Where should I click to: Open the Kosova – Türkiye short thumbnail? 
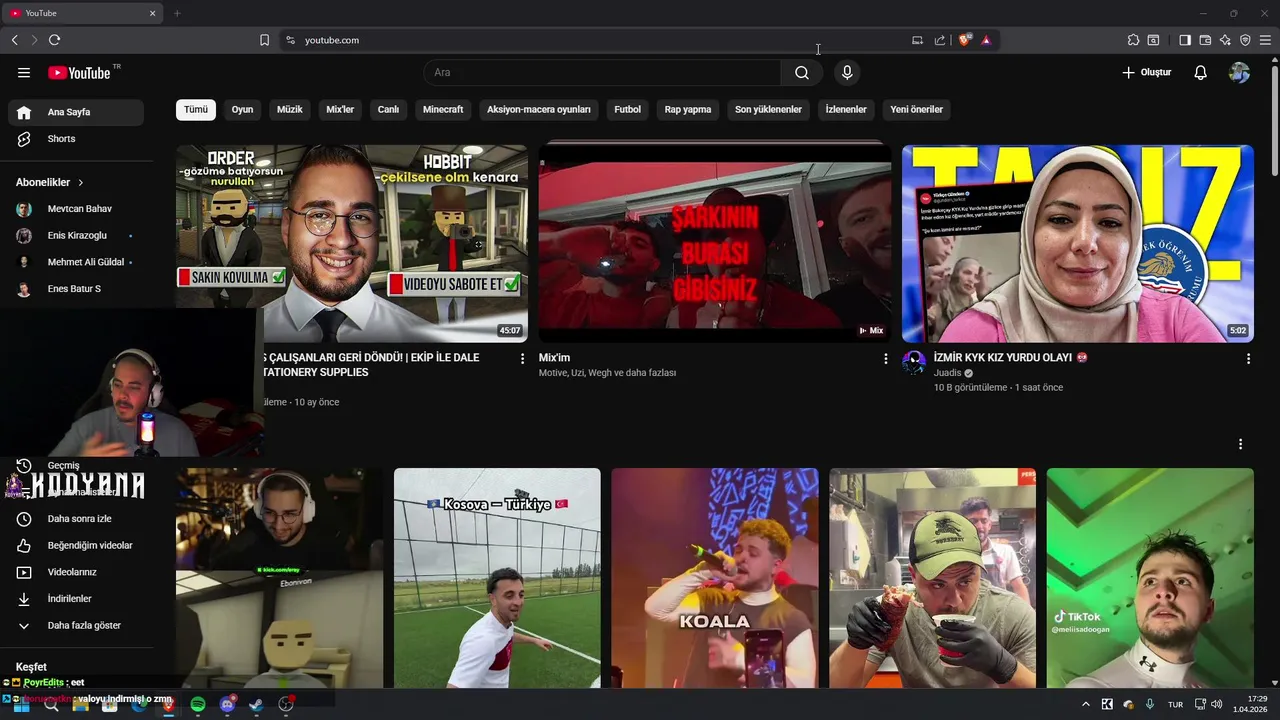pyautogui.click(x=497, y=578)
